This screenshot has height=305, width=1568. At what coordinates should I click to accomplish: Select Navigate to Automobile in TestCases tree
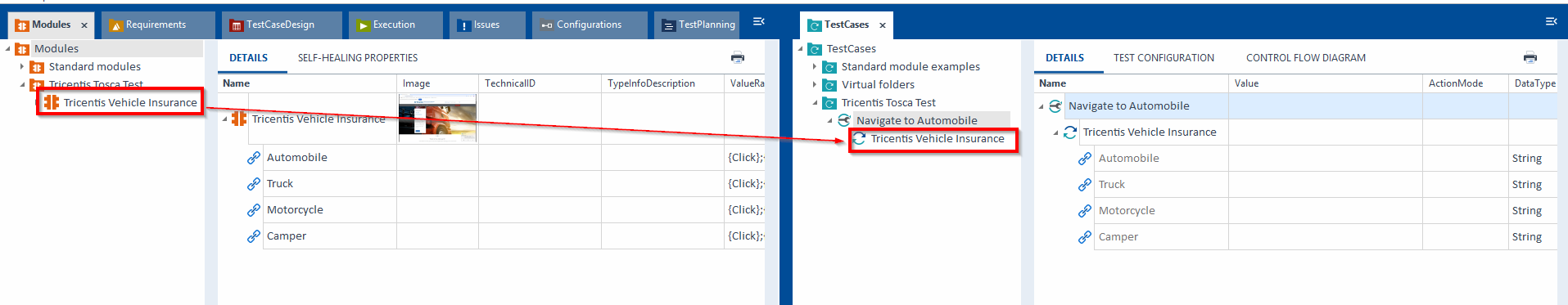click(x=917, y=121)
